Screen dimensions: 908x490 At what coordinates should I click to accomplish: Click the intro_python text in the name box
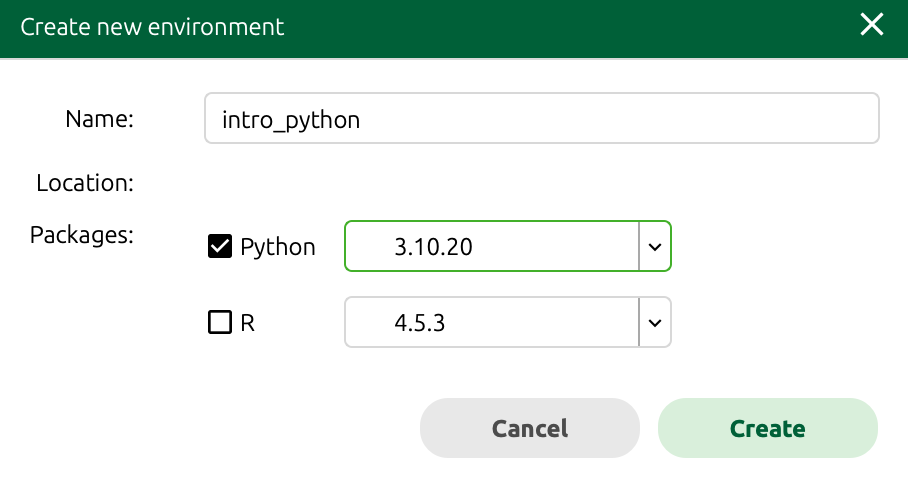click(x=291, y=120)
